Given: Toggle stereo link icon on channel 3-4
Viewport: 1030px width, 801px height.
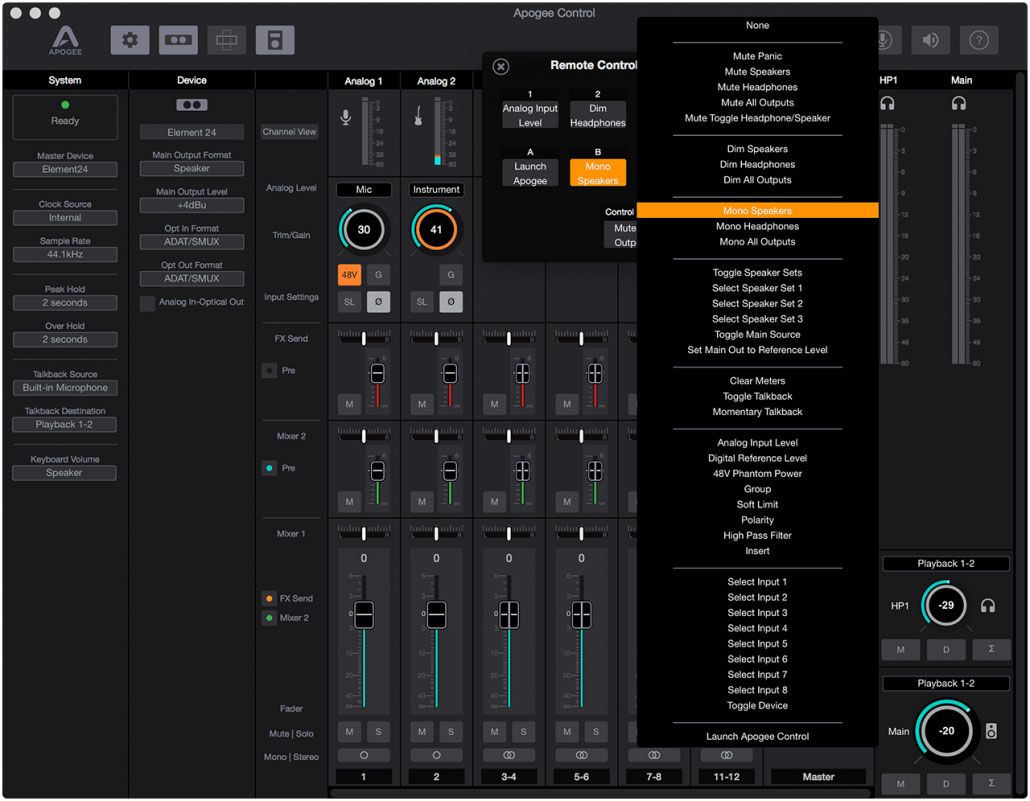Looking at the screenshot, I should click(x=509, y=755).
